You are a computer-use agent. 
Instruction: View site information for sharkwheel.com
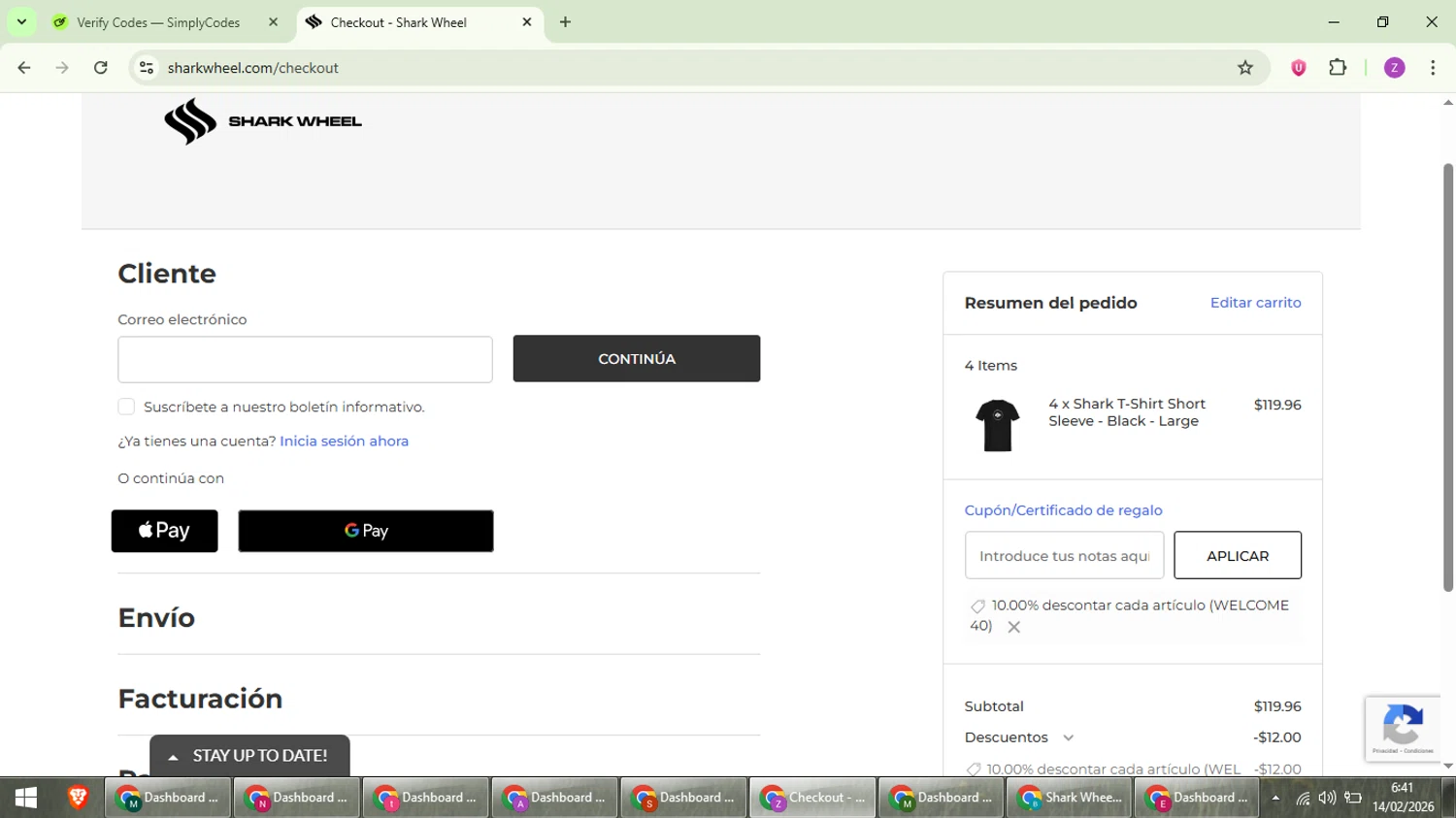pos(147,68)
